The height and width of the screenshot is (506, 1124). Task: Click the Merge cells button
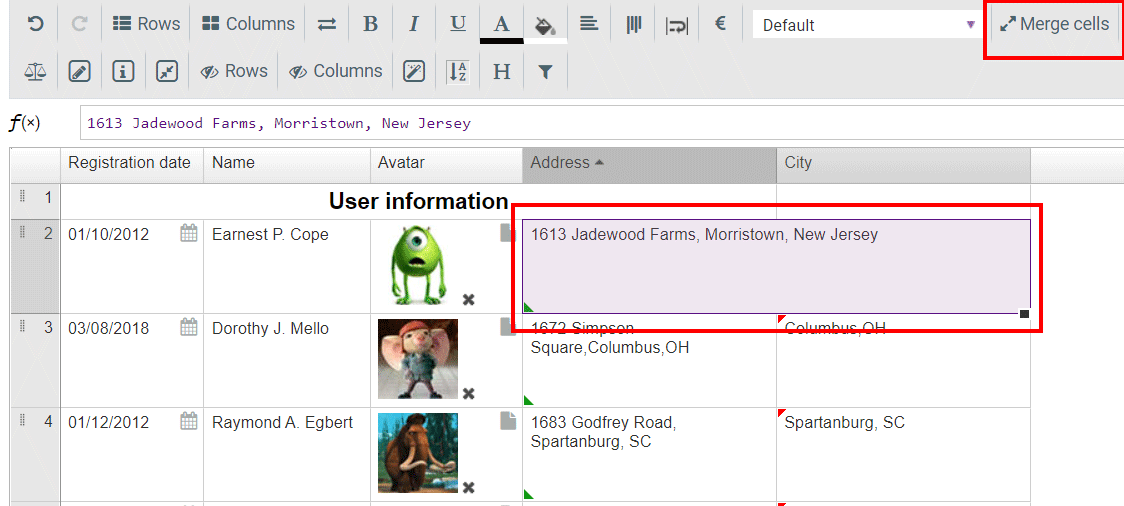point(1054,24)
